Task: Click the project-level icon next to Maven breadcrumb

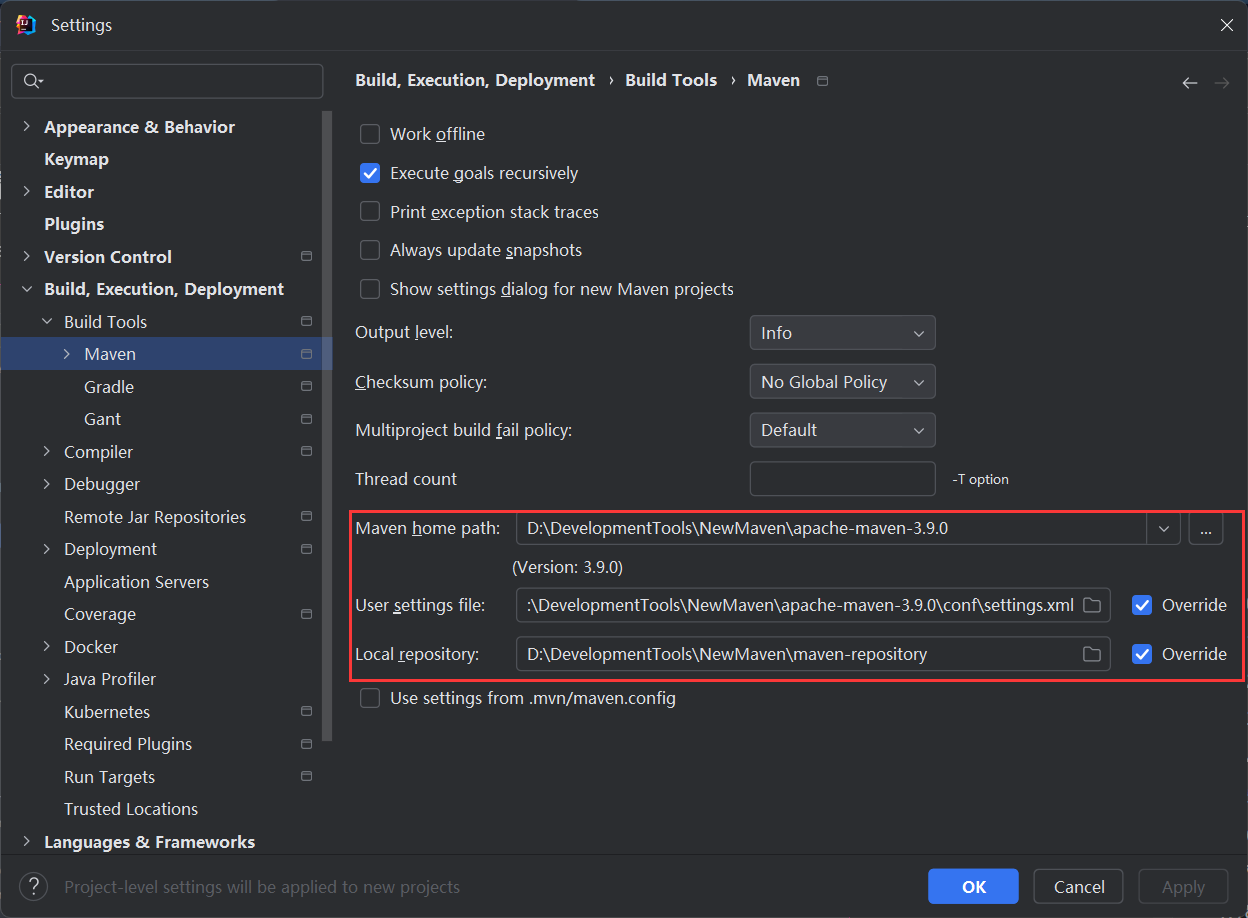Action: tap(822, 81)
